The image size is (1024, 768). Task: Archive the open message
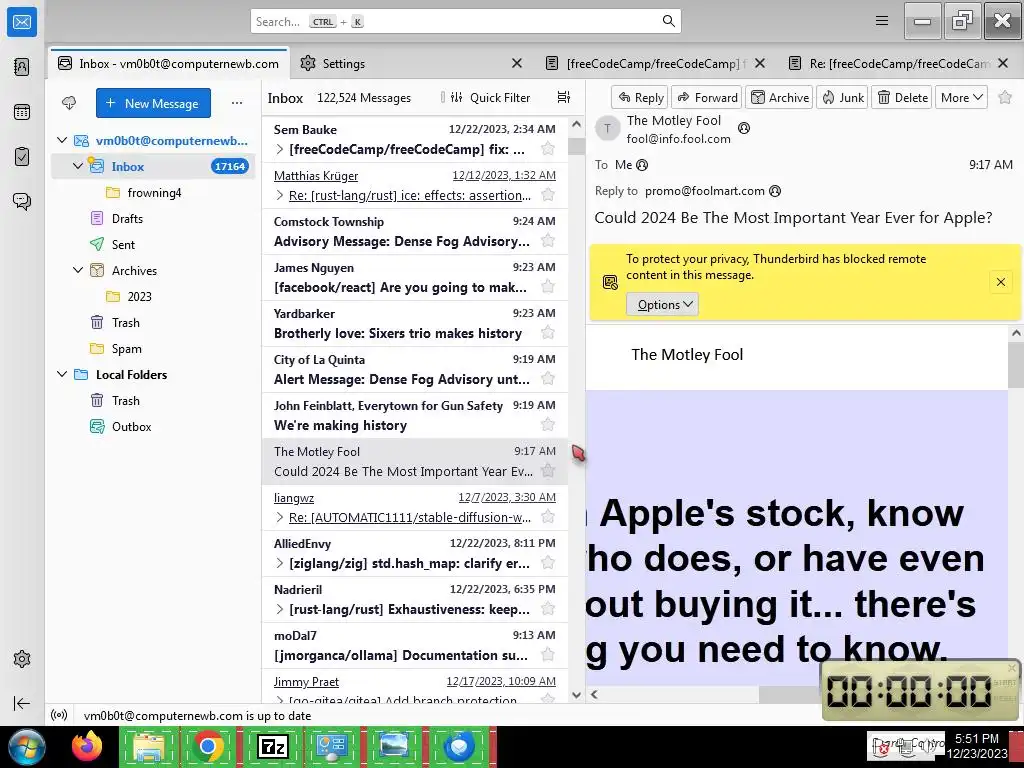point(779,97)
